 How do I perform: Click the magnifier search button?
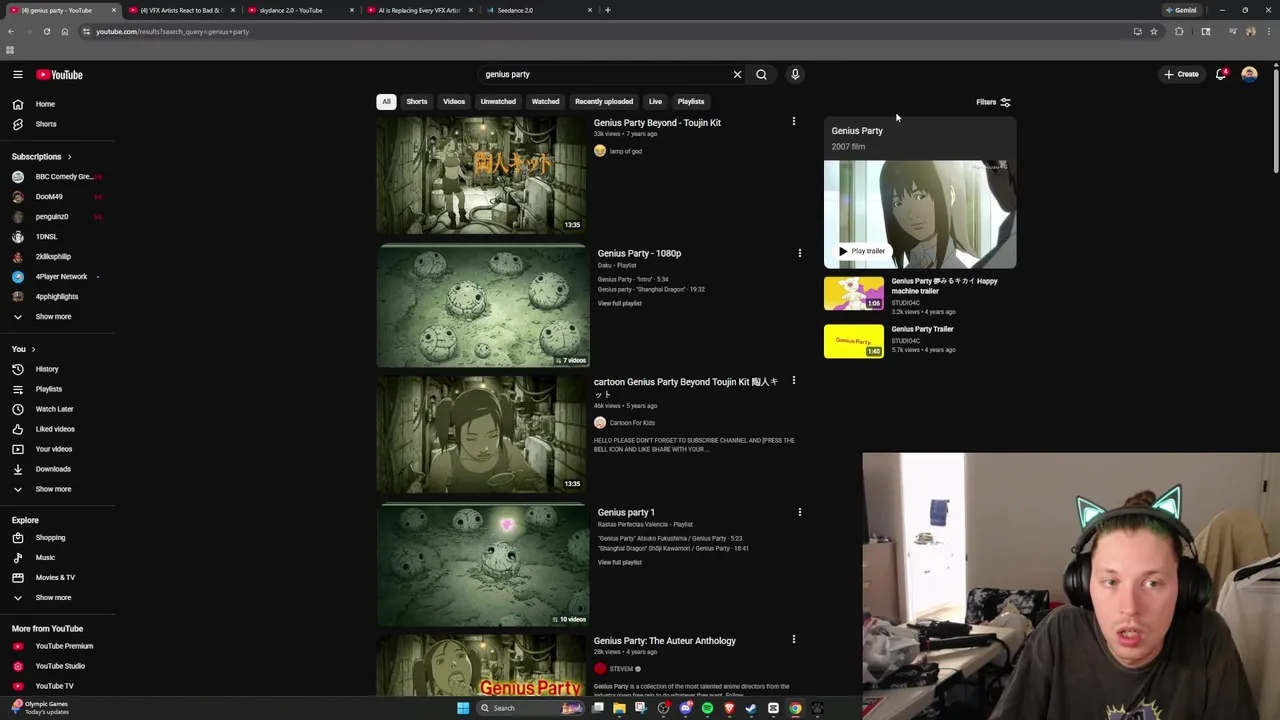(x=761, y=74)
